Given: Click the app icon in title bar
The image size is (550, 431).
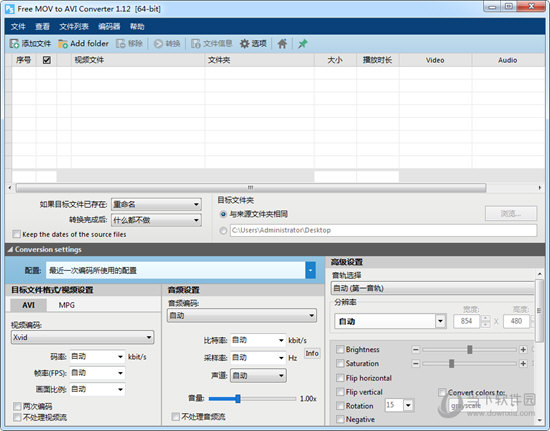Looking at the screenshot, I should click(10, 9).
